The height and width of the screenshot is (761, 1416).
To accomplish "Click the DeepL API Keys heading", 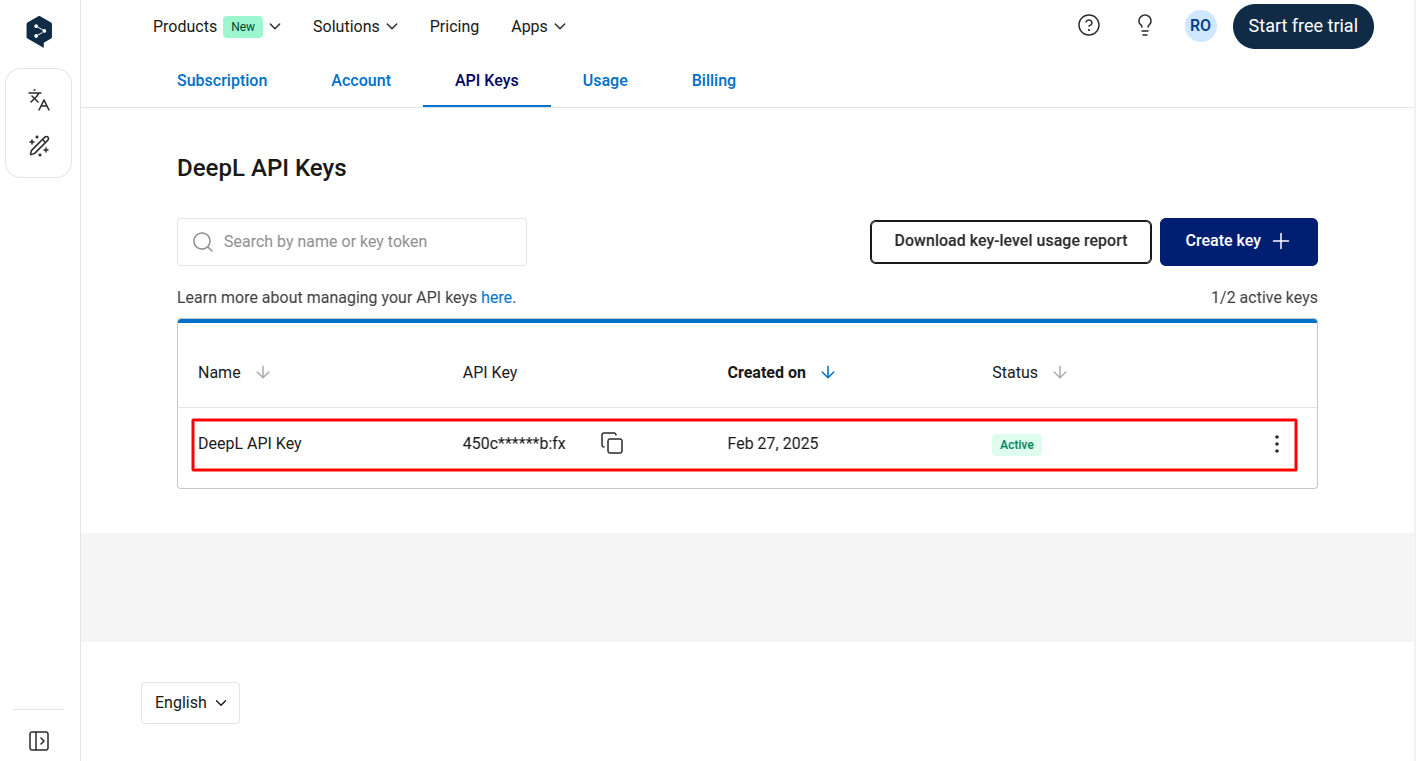I will pos(262,168).
